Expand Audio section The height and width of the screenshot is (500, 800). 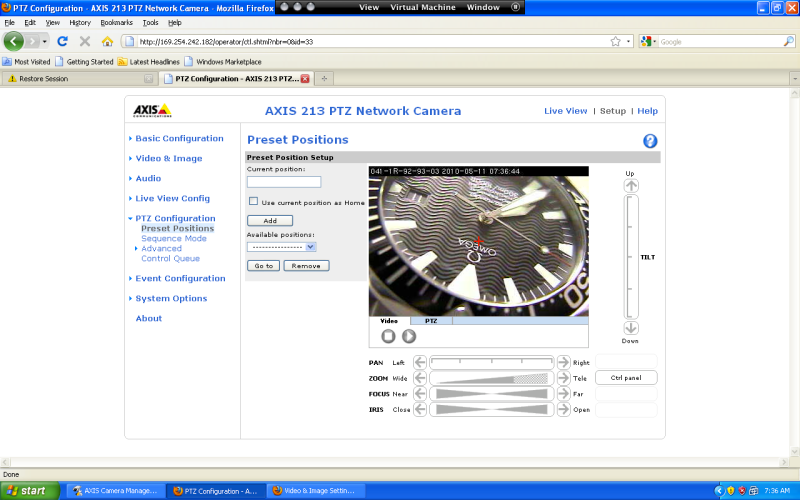(x=148, y=178)
